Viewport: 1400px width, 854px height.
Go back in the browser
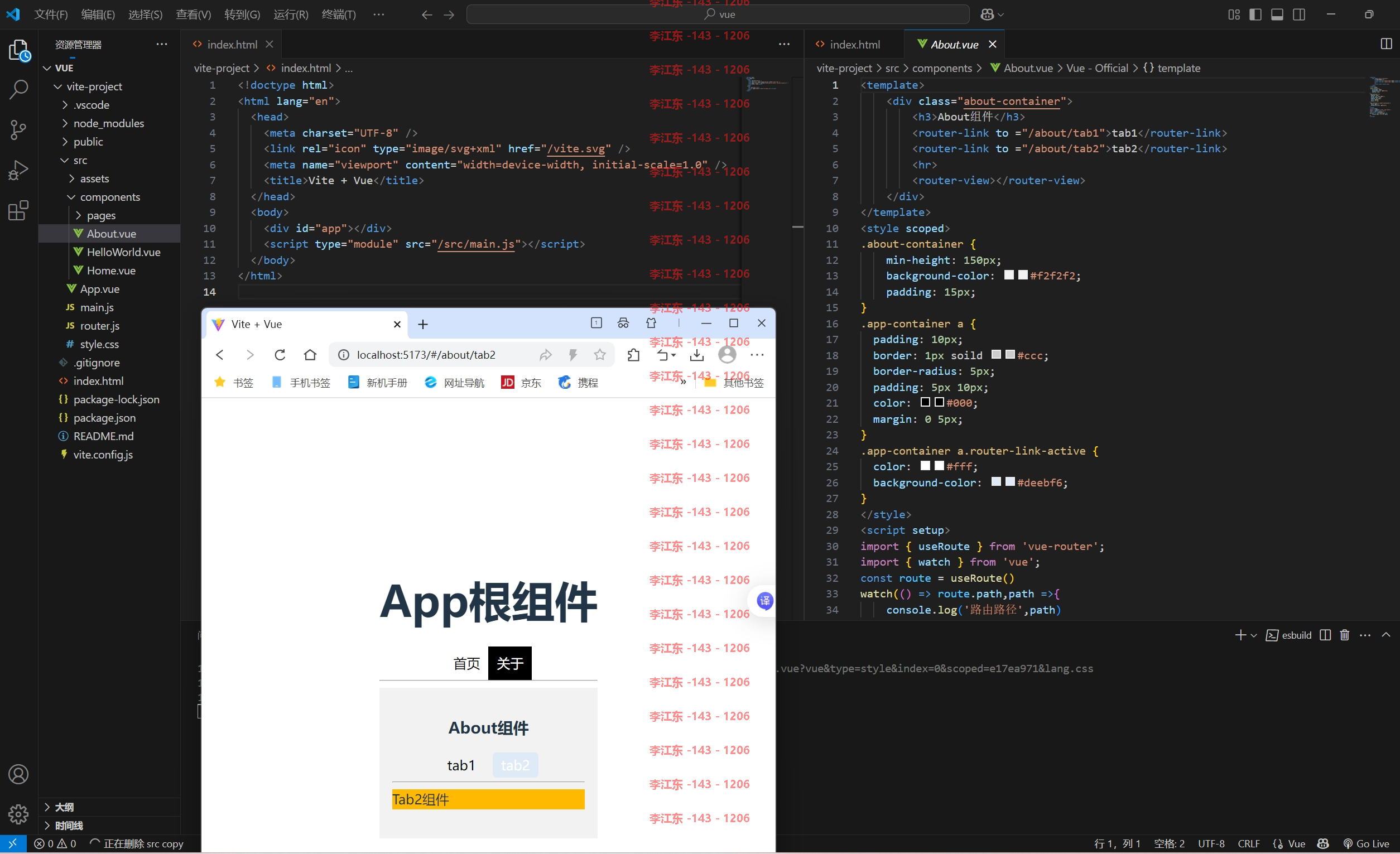[220, 355]
